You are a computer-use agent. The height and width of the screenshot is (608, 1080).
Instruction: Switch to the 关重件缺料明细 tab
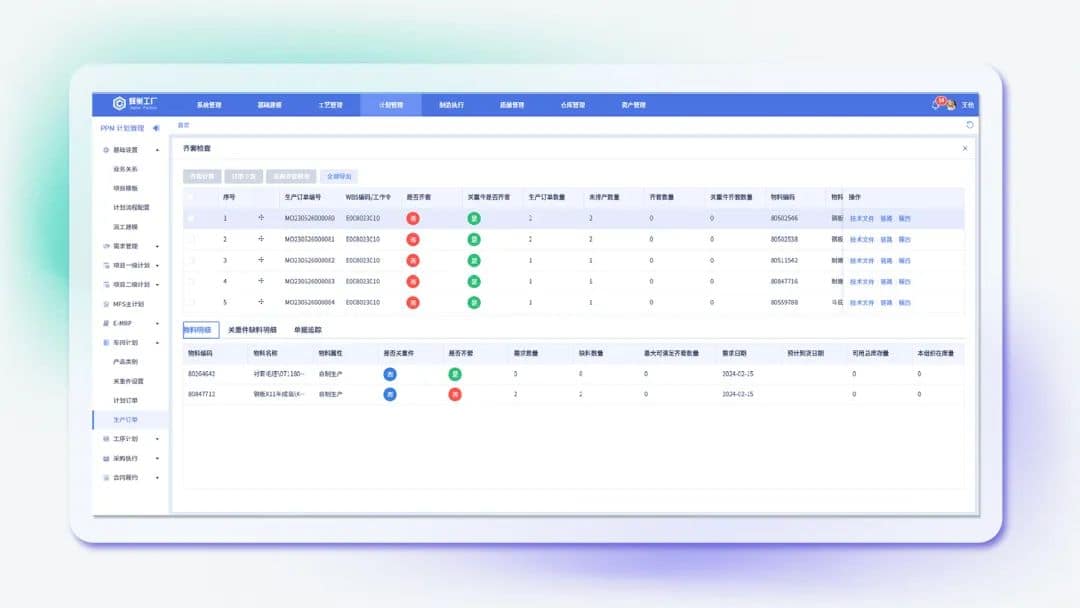252,330
